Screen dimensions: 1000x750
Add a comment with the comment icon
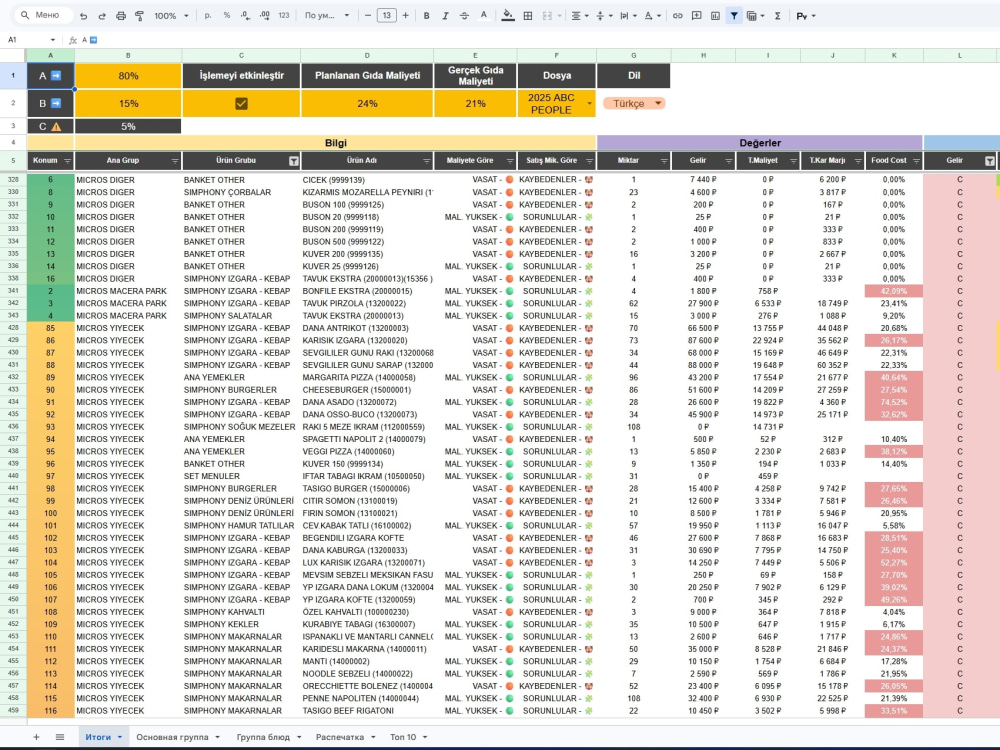pyautogui.click(x=697, y=16)
